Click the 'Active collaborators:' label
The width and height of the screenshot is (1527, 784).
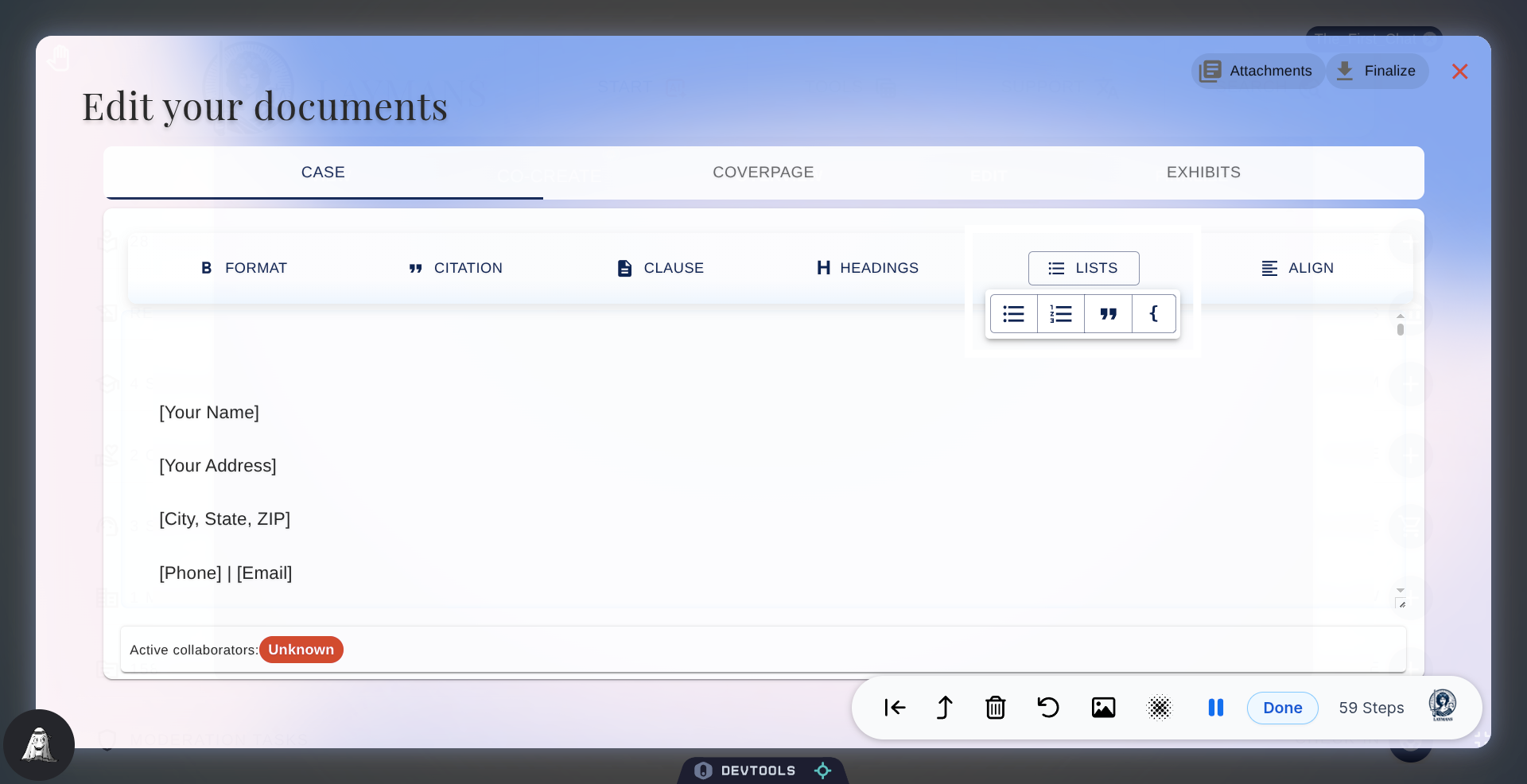[194, 650]
